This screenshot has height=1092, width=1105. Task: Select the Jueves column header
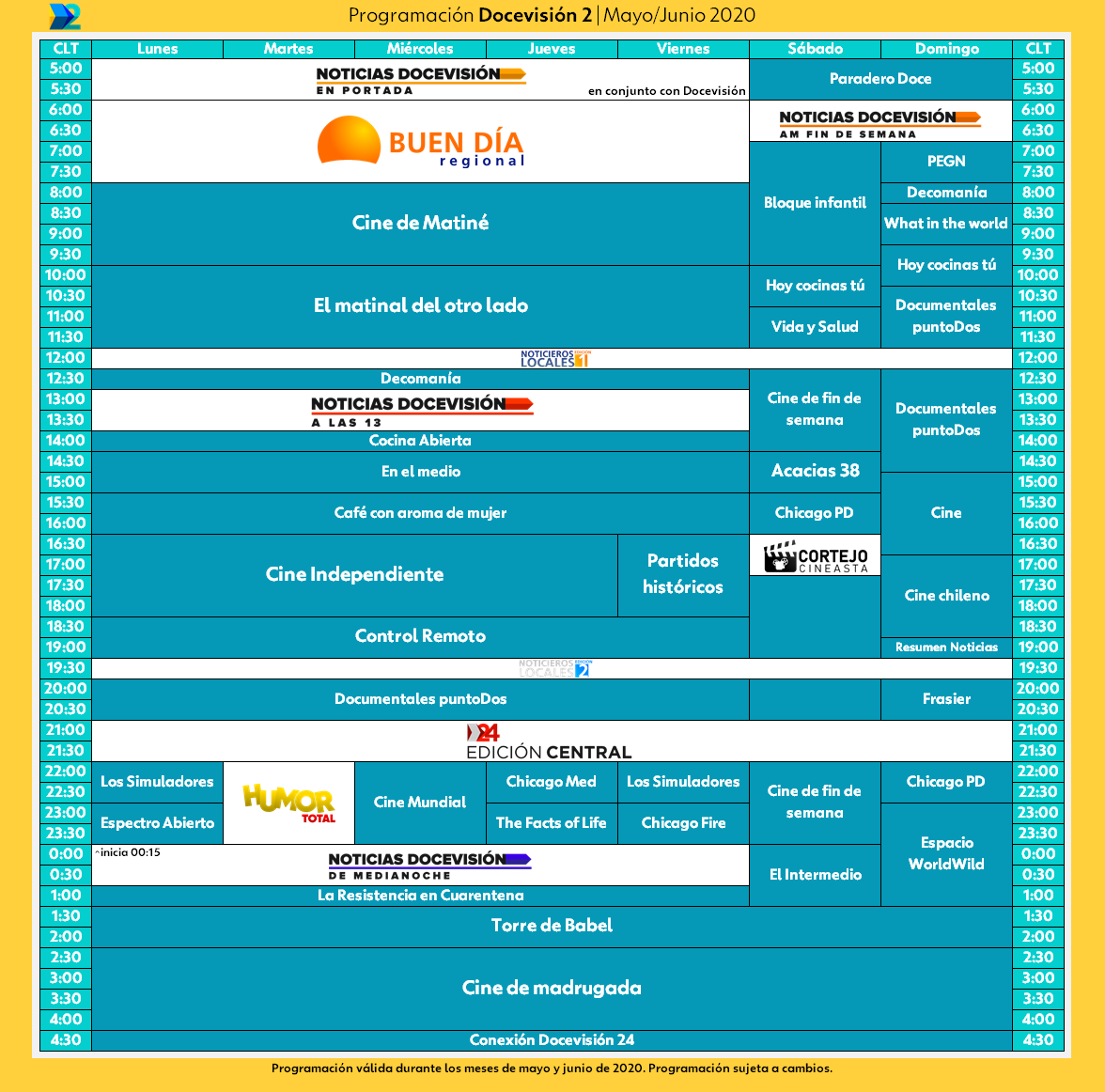click(x=552, y=49)
